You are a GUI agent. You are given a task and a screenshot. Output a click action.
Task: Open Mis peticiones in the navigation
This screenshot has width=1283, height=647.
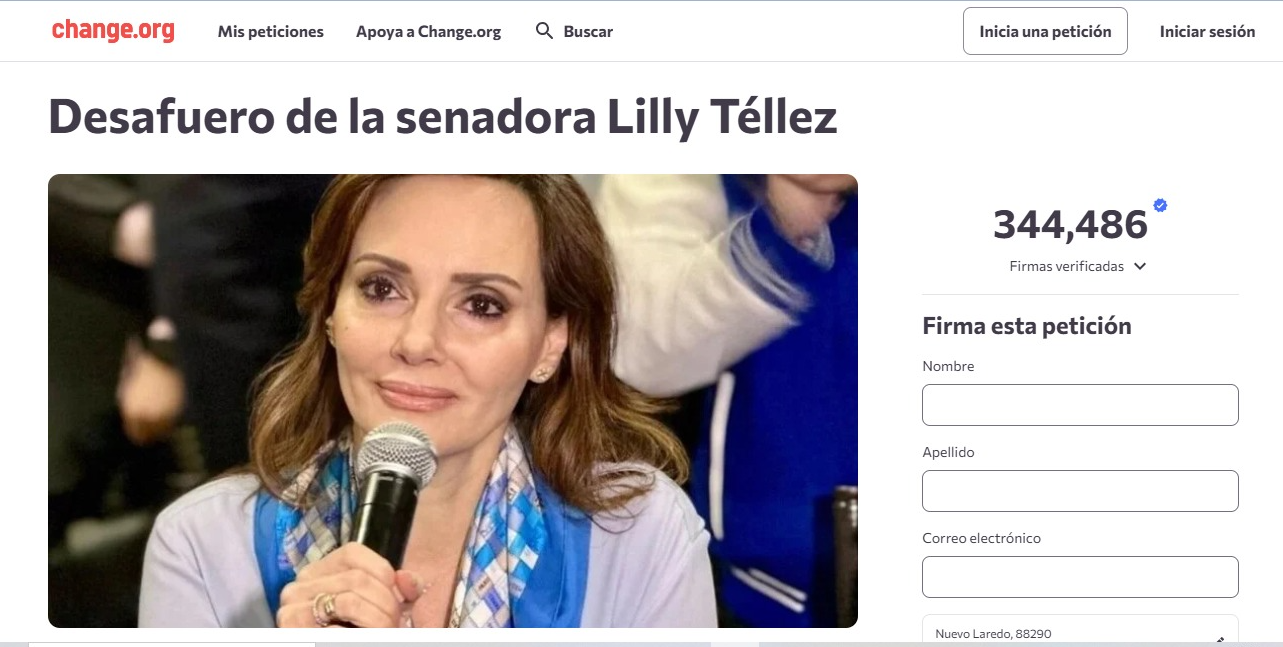click(x=271, y=31)
